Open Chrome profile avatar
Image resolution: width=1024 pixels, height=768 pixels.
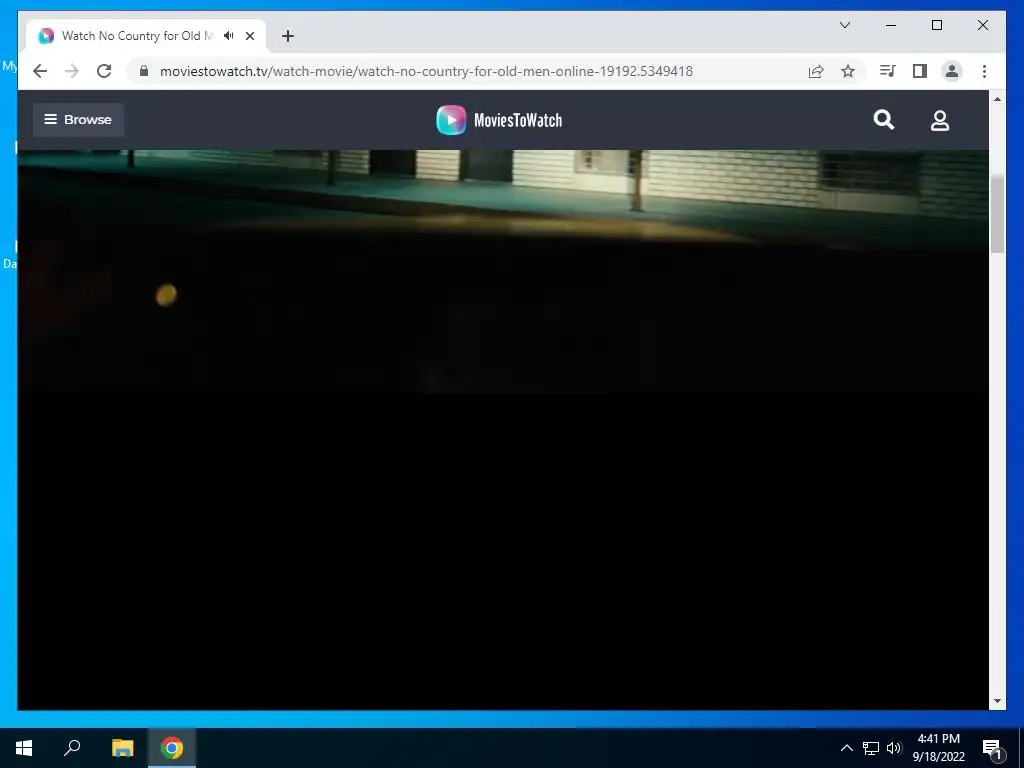[952, 71]
